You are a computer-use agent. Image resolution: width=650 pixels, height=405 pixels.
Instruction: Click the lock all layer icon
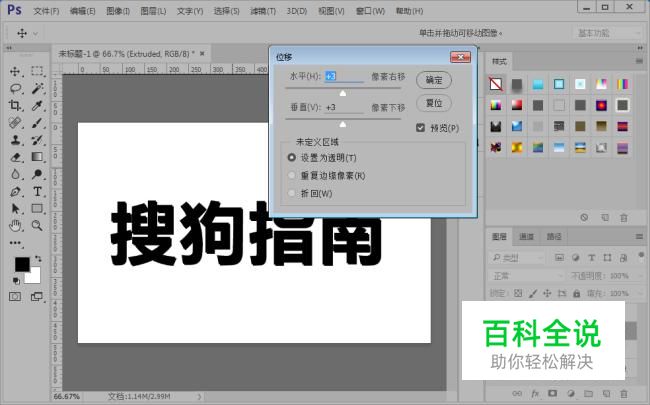pyautogui.click(x=576, y=293)
